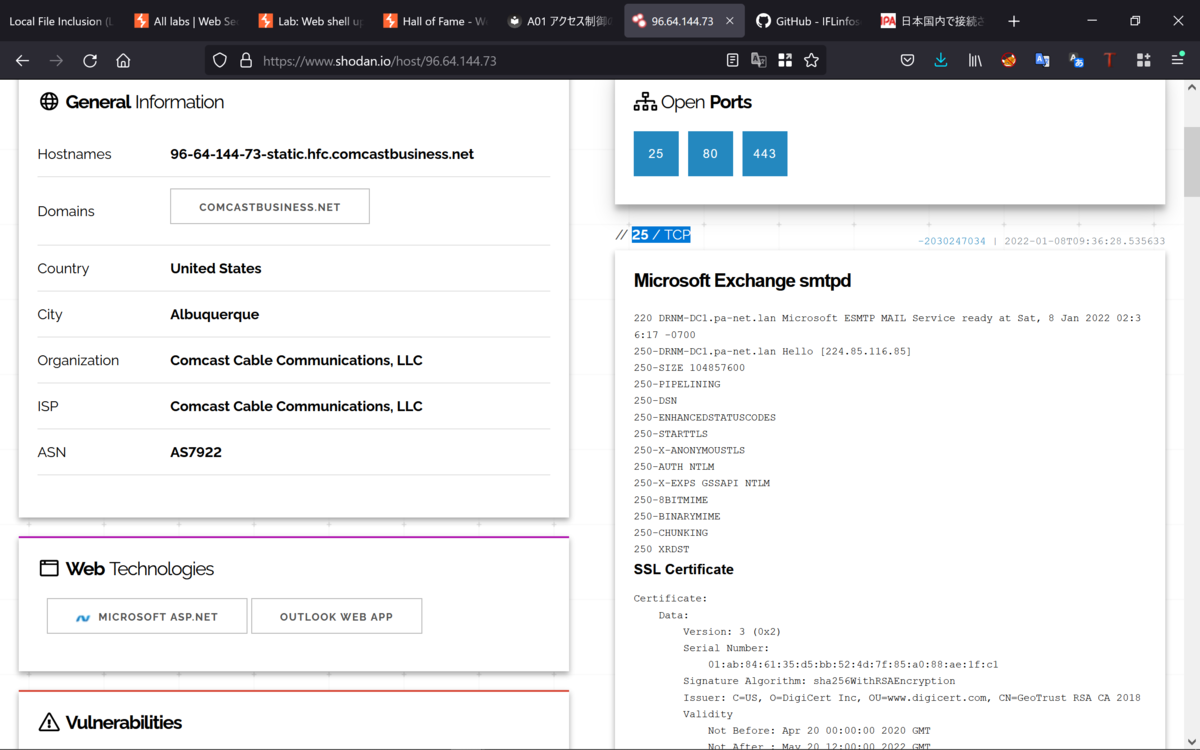Switch to All labs Web Security tab
Screen dimensions: 1200x750
[184, 21]
